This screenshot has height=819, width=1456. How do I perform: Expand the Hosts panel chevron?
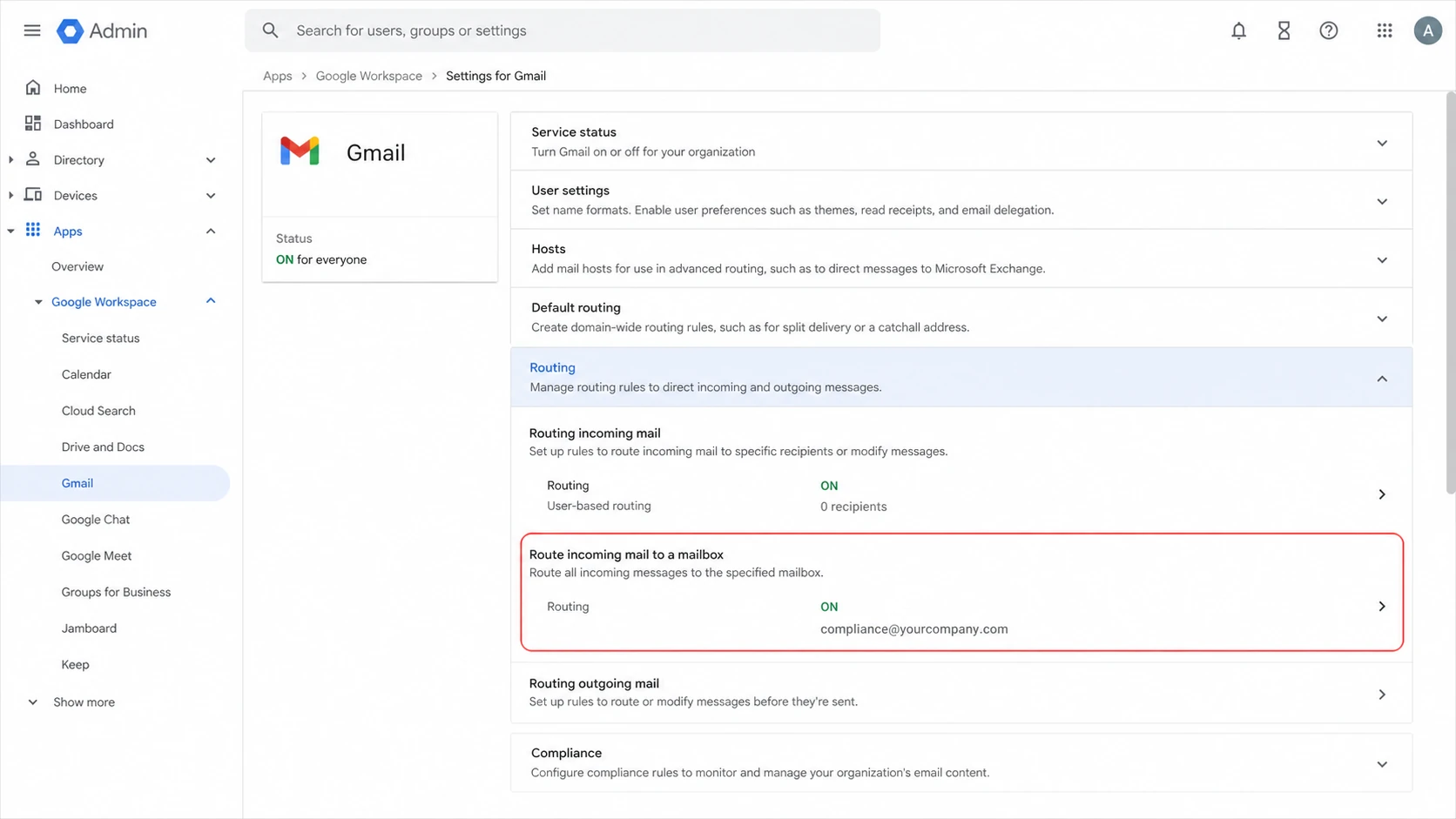click(1382, 259)
